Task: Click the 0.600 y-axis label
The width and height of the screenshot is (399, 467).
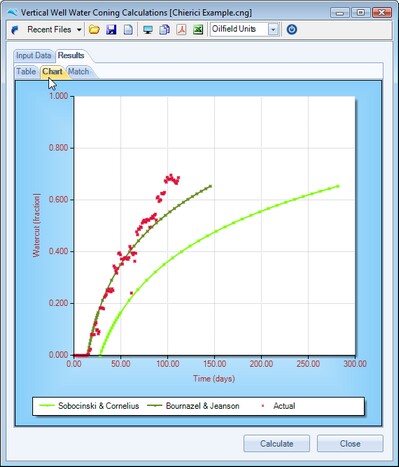Action: pyautogui.click(x=58, y=199)
